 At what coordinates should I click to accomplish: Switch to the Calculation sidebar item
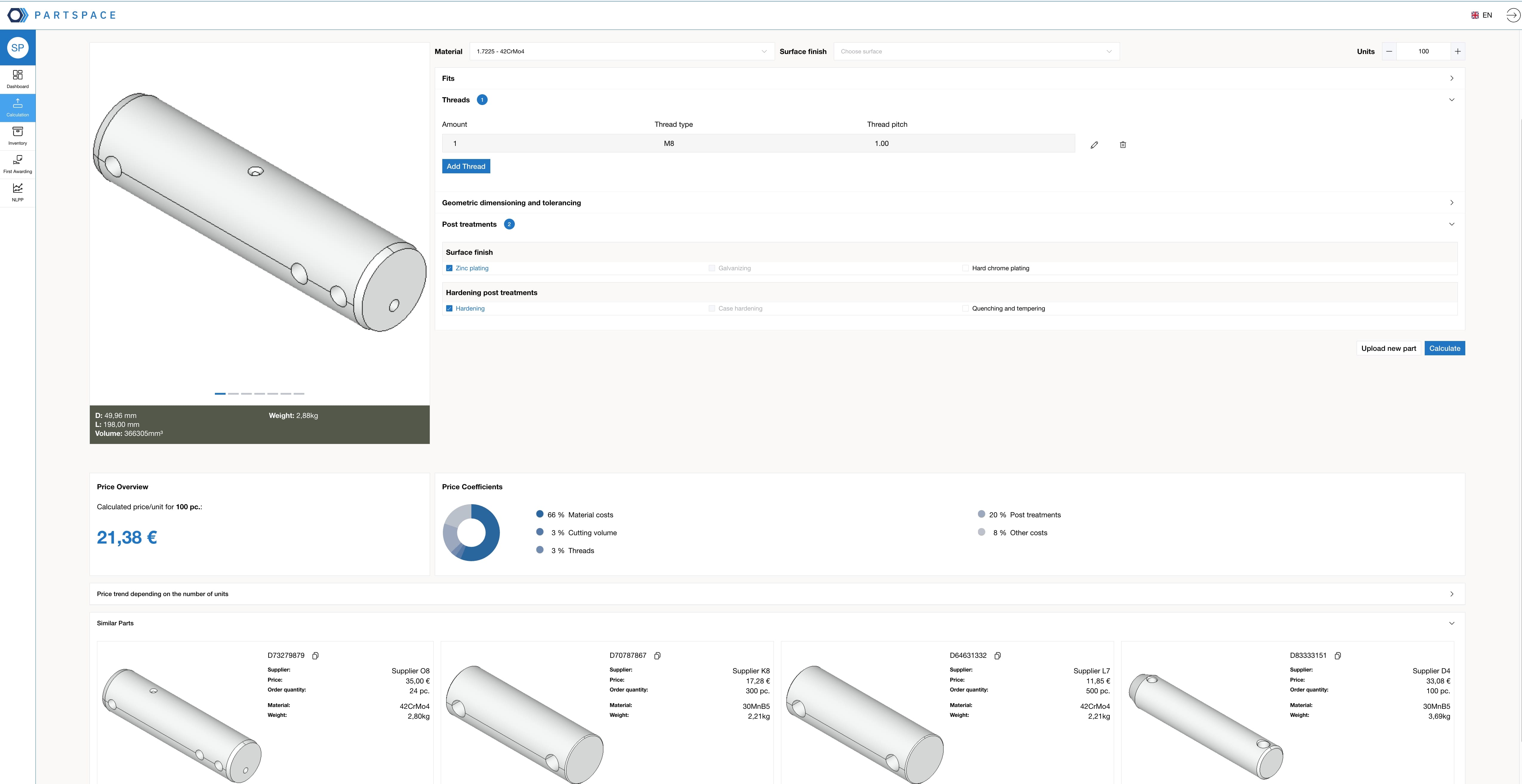(x=18, y=107)
